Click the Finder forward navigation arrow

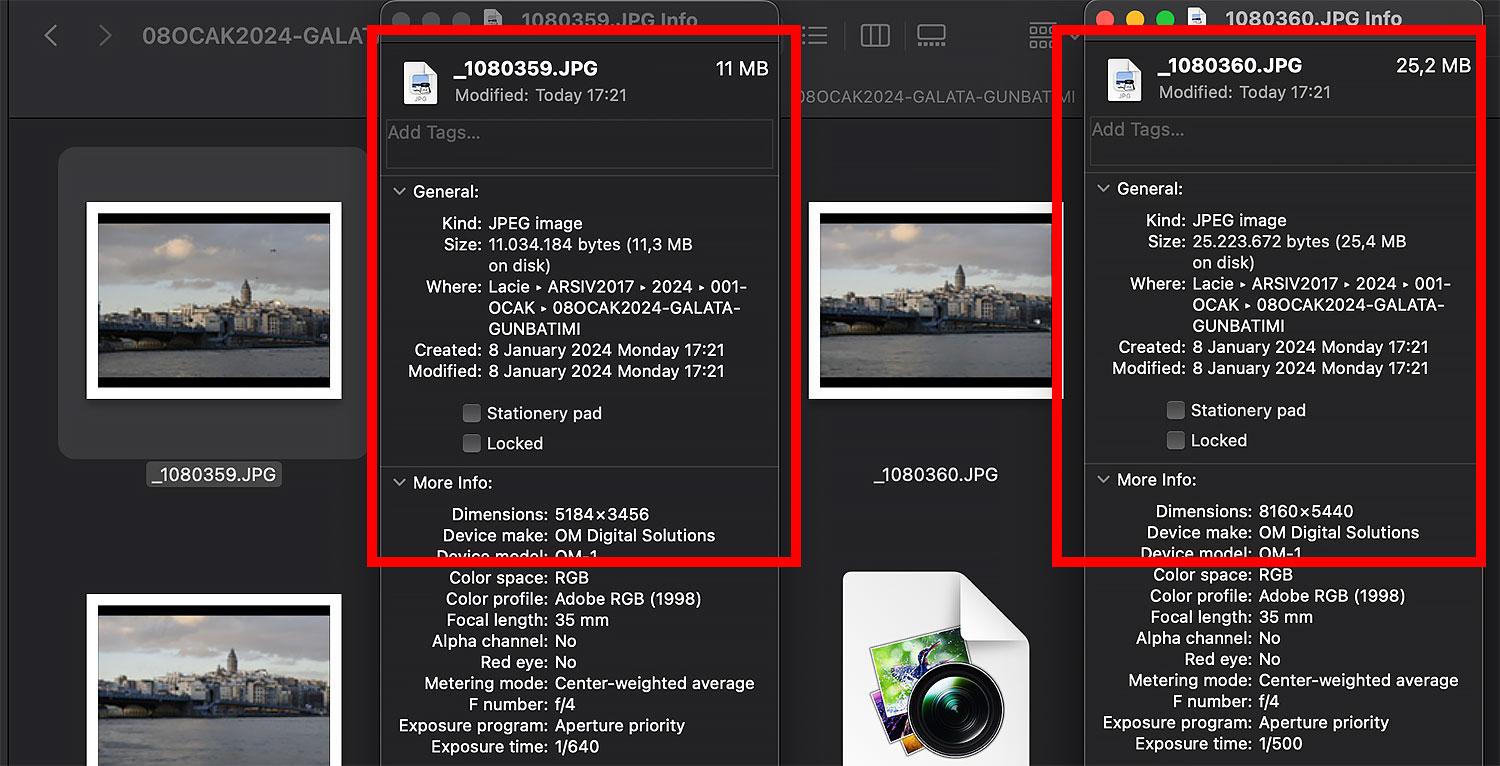point(105,37)
